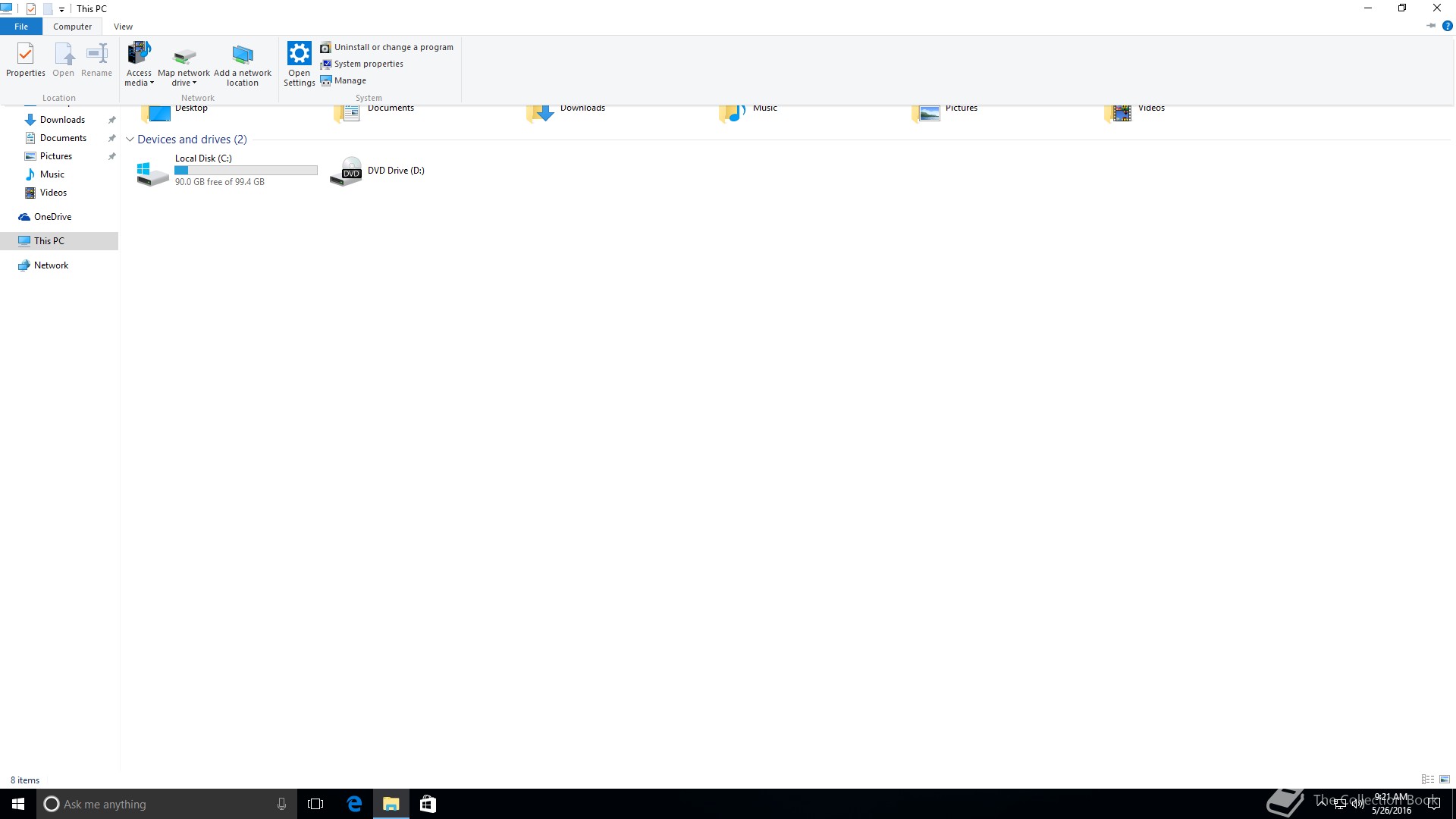Toggle the pin-ribbon icon near help

tap(1430, 26)
